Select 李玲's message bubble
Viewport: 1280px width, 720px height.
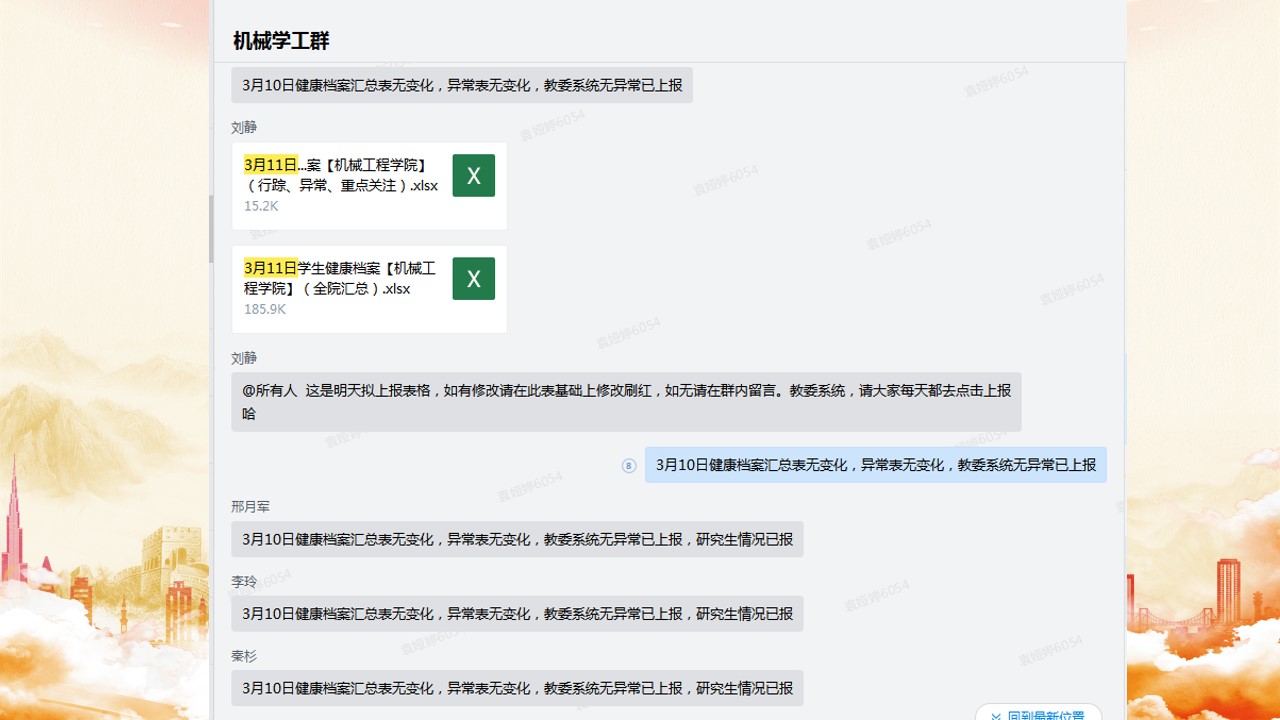point(517,614)
